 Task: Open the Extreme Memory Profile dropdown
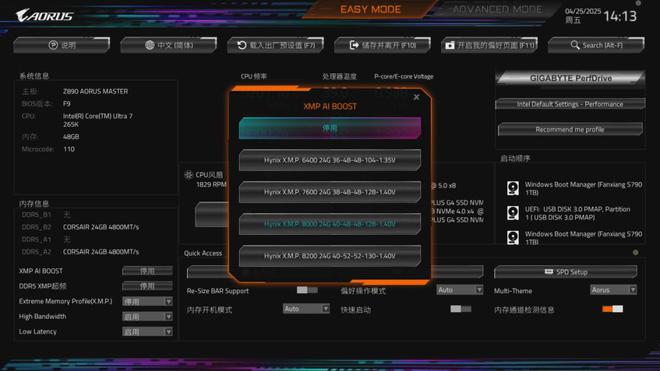coord(147,302)
